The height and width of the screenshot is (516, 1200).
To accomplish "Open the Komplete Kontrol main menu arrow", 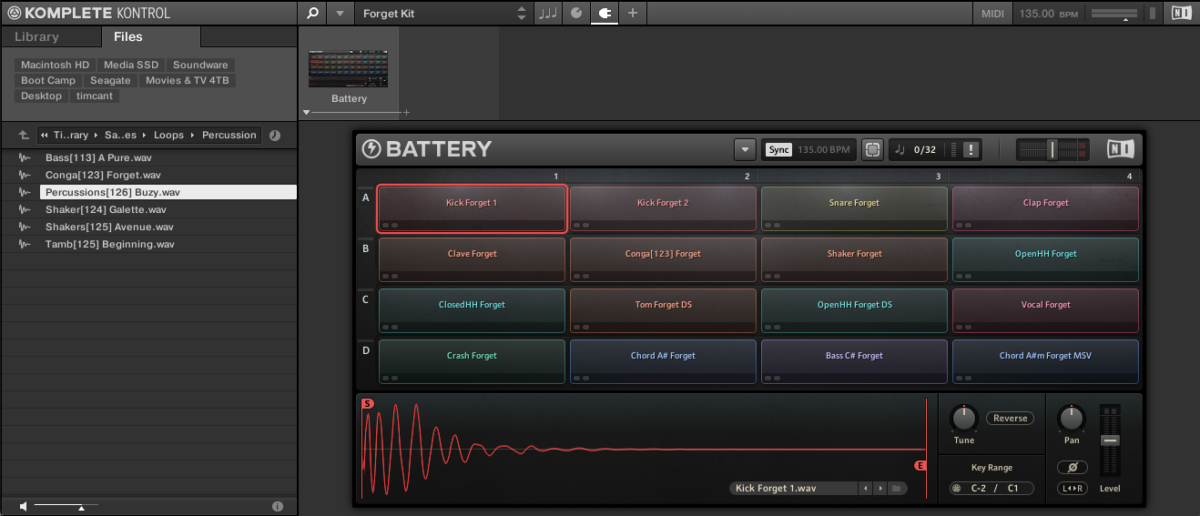I will 340,13.
